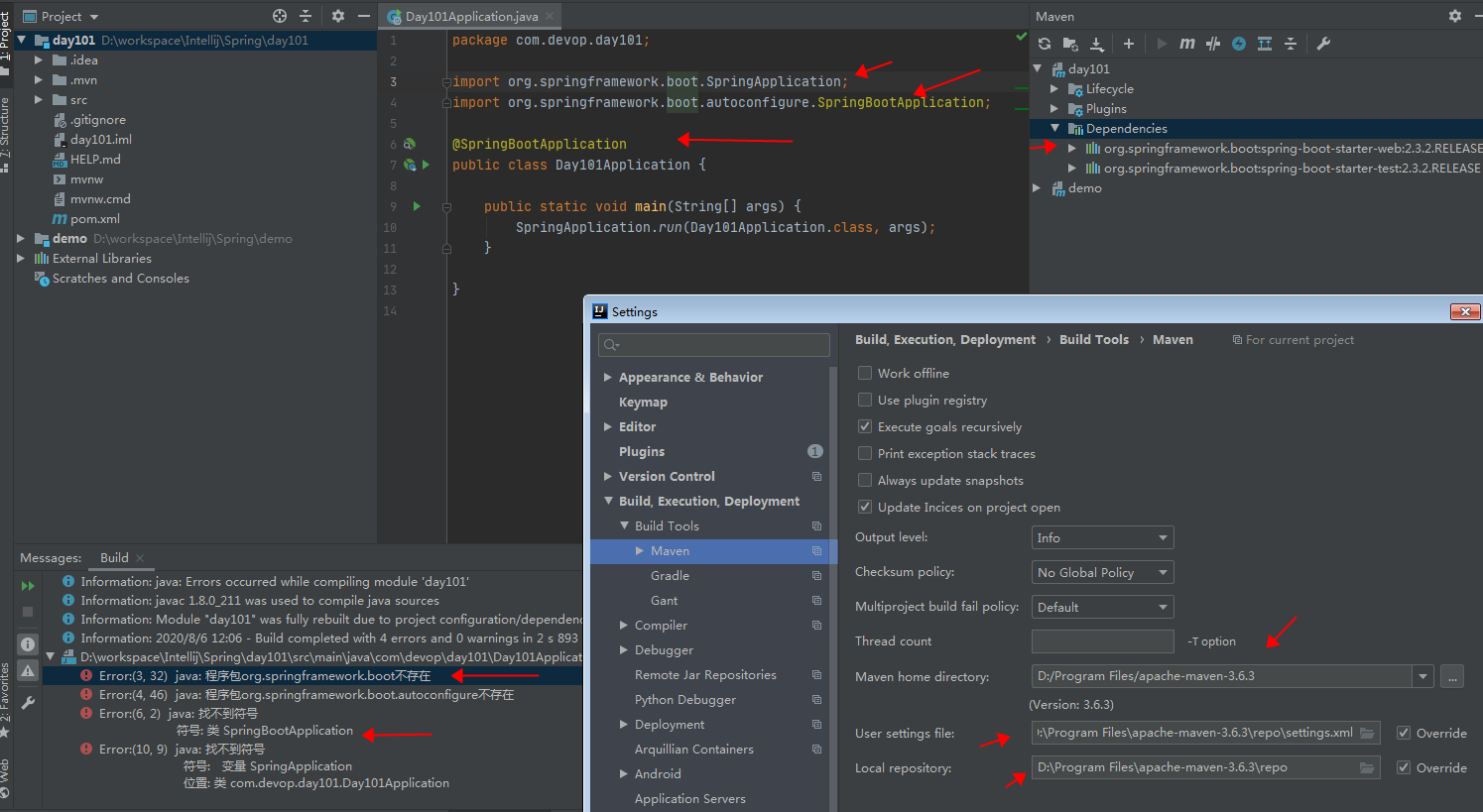Click run gutter icon beside main method

pos(418,206)
